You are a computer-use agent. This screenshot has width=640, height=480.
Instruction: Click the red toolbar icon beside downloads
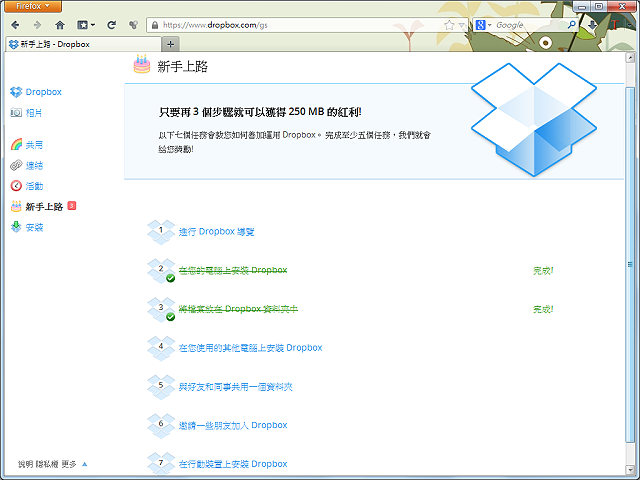point(614,25)
